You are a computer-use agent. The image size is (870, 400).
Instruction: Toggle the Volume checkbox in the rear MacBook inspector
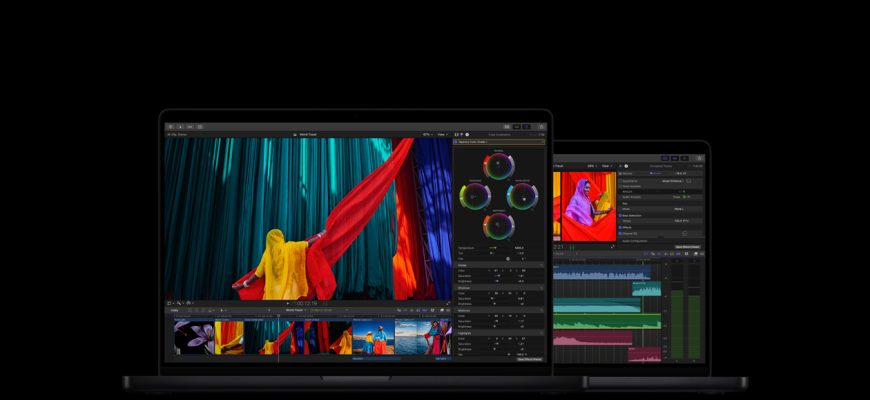point(620,173)
